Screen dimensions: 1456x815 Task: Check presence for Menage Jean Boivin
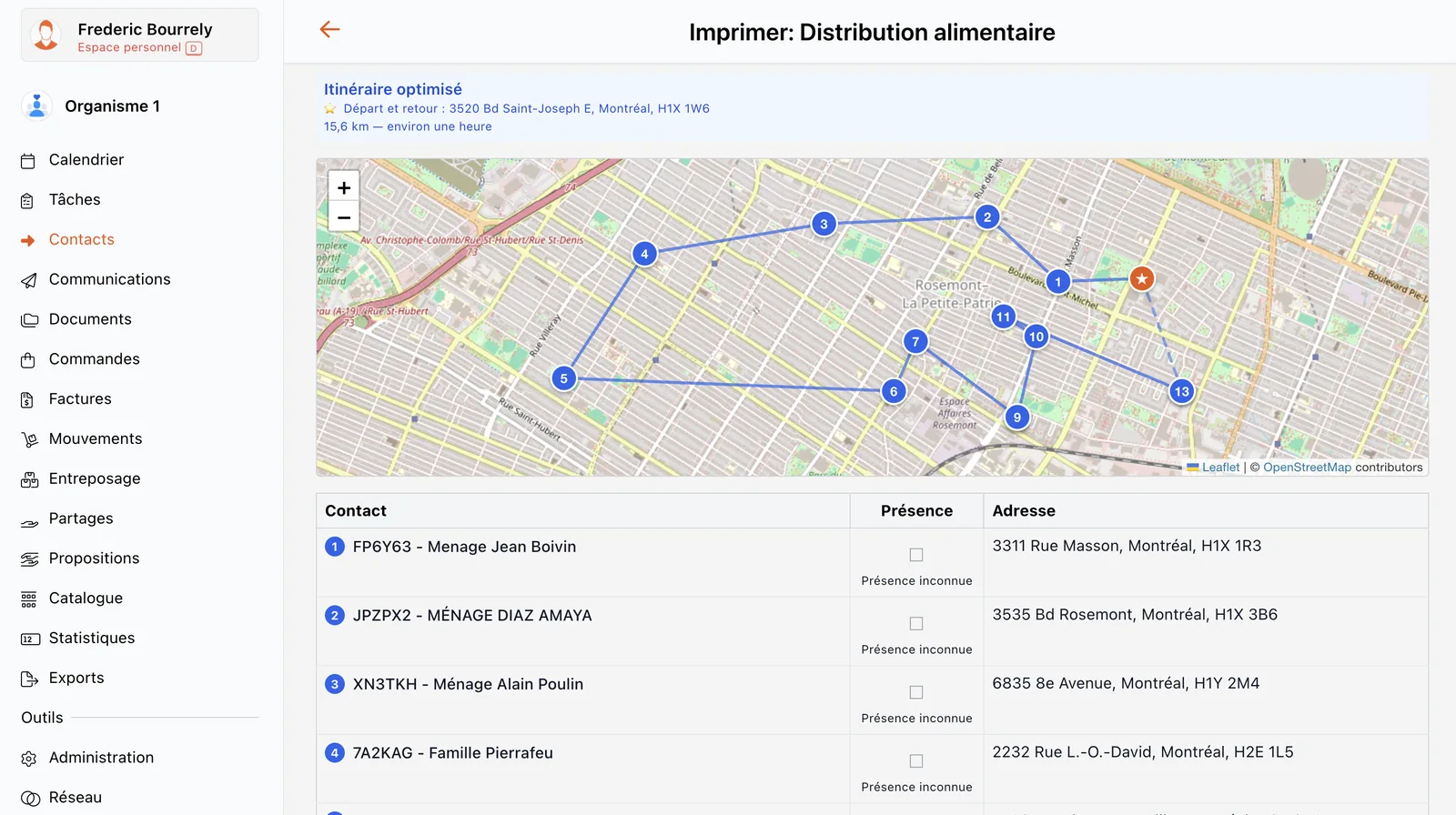click(916, 555)
